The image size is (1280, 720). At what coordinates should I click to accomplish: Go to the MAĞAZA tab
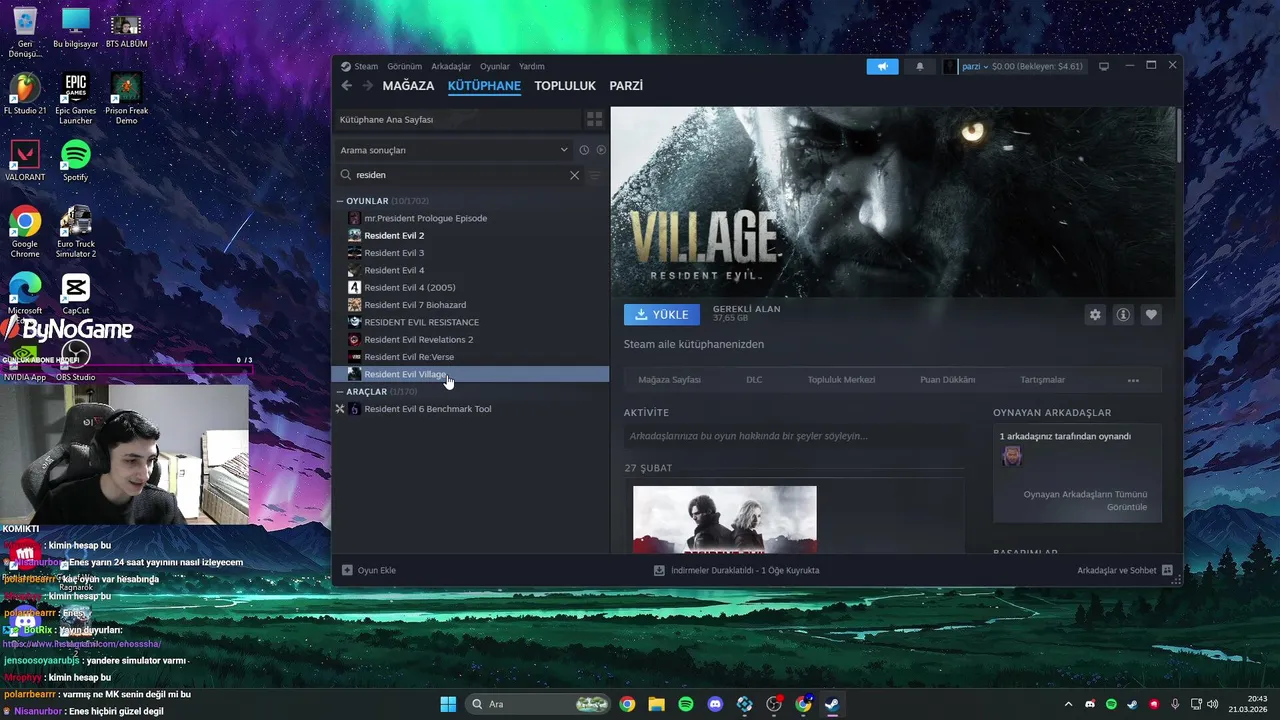408,86
